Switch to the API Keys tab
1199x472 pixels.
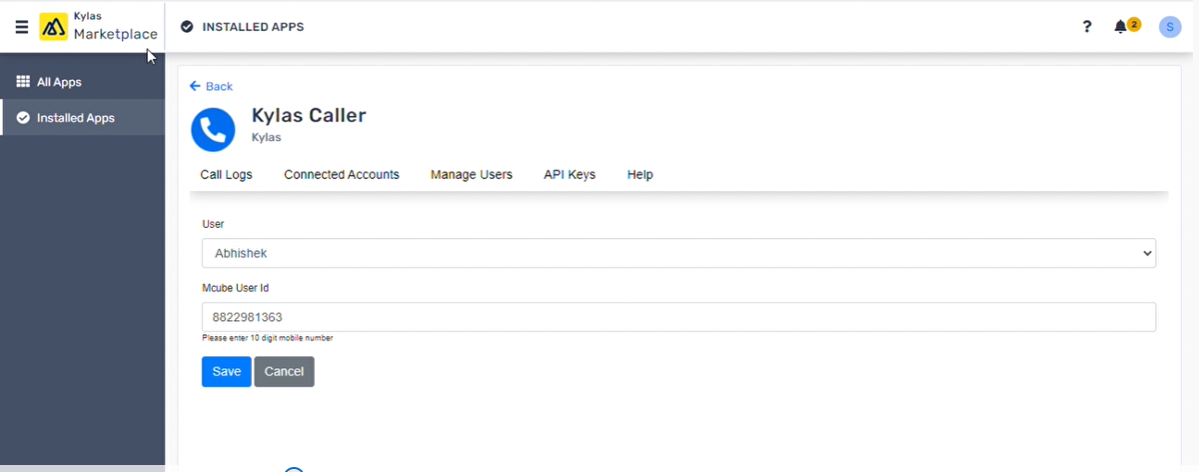point(570,174)
